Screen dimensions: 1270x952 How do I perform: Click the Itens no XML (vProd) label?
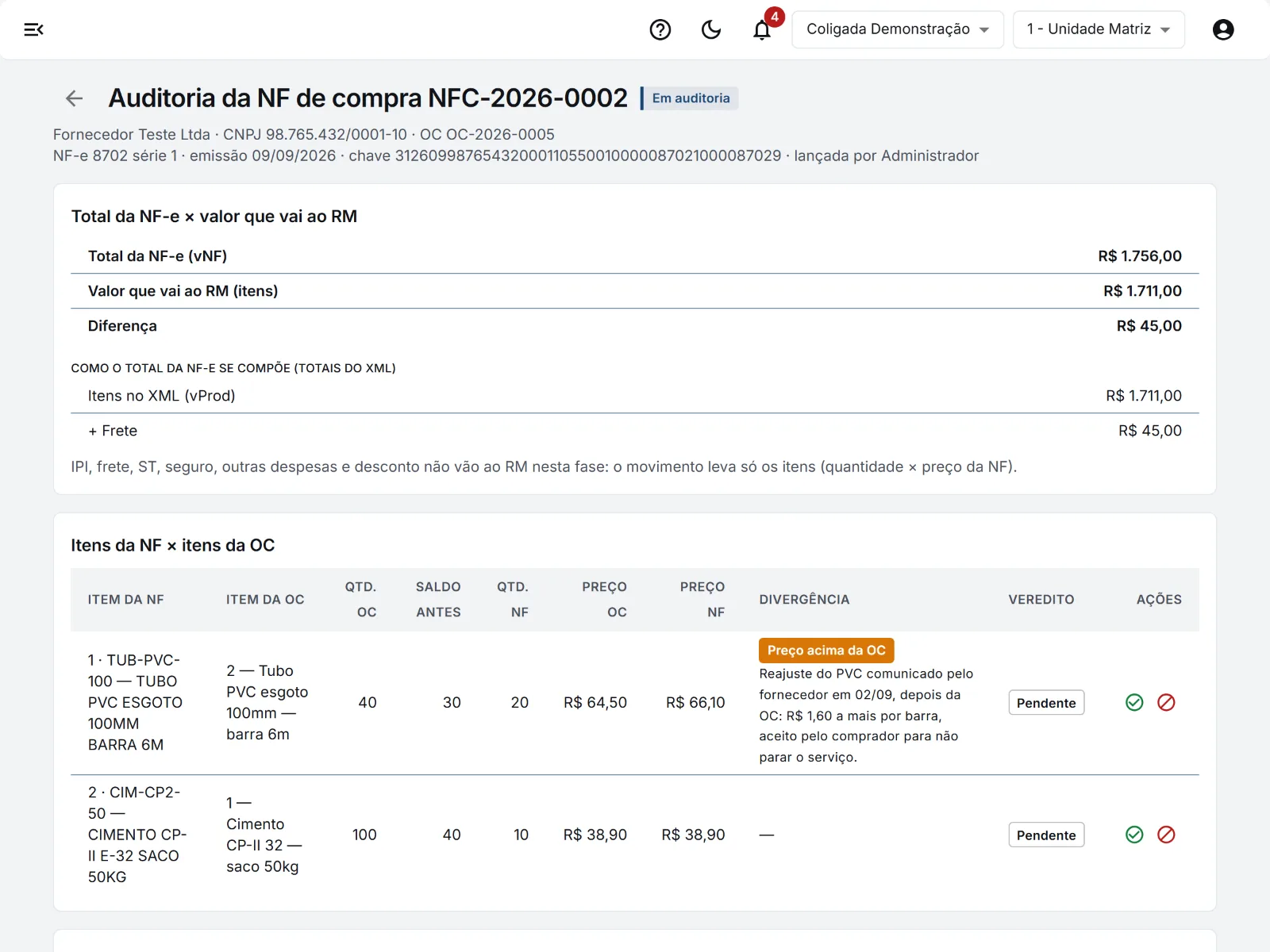pyautogui.click(x=161, y=396)
